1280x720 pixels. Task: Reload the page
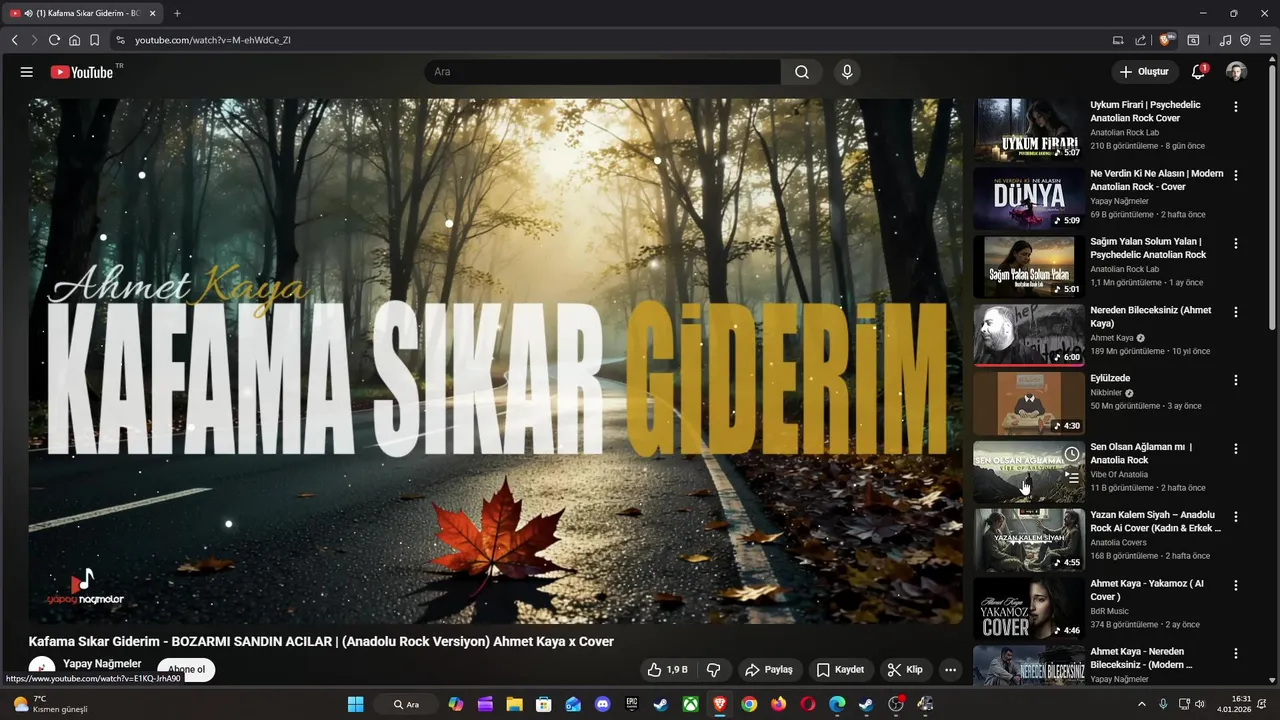tap(54, 40)
